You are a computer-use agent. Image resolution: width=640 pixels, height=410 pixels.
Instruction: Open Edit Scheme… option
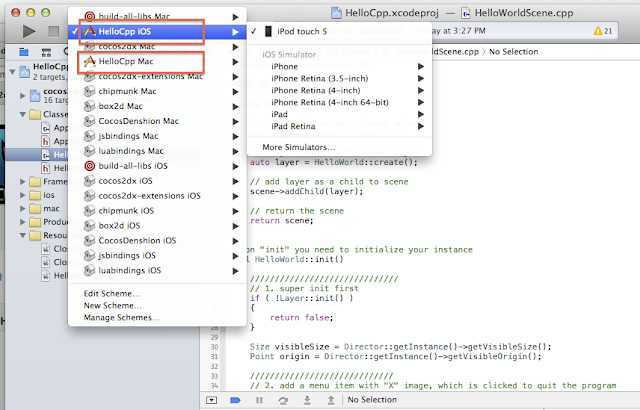tap(111, 294)
